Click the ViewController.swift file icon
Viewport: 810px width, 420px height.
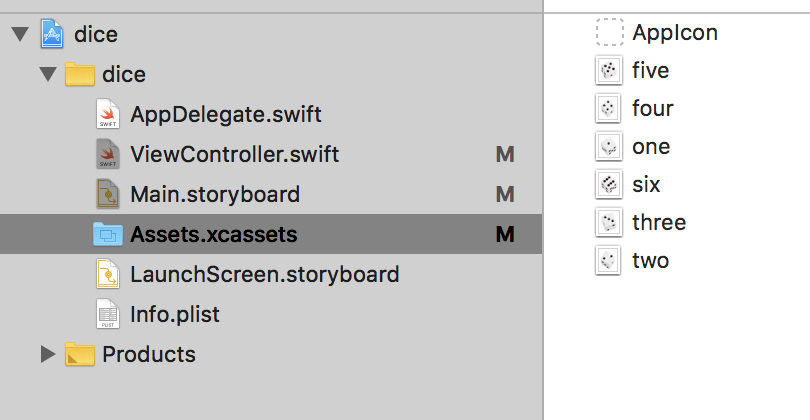pyautogui.click(x=108, y=155)
